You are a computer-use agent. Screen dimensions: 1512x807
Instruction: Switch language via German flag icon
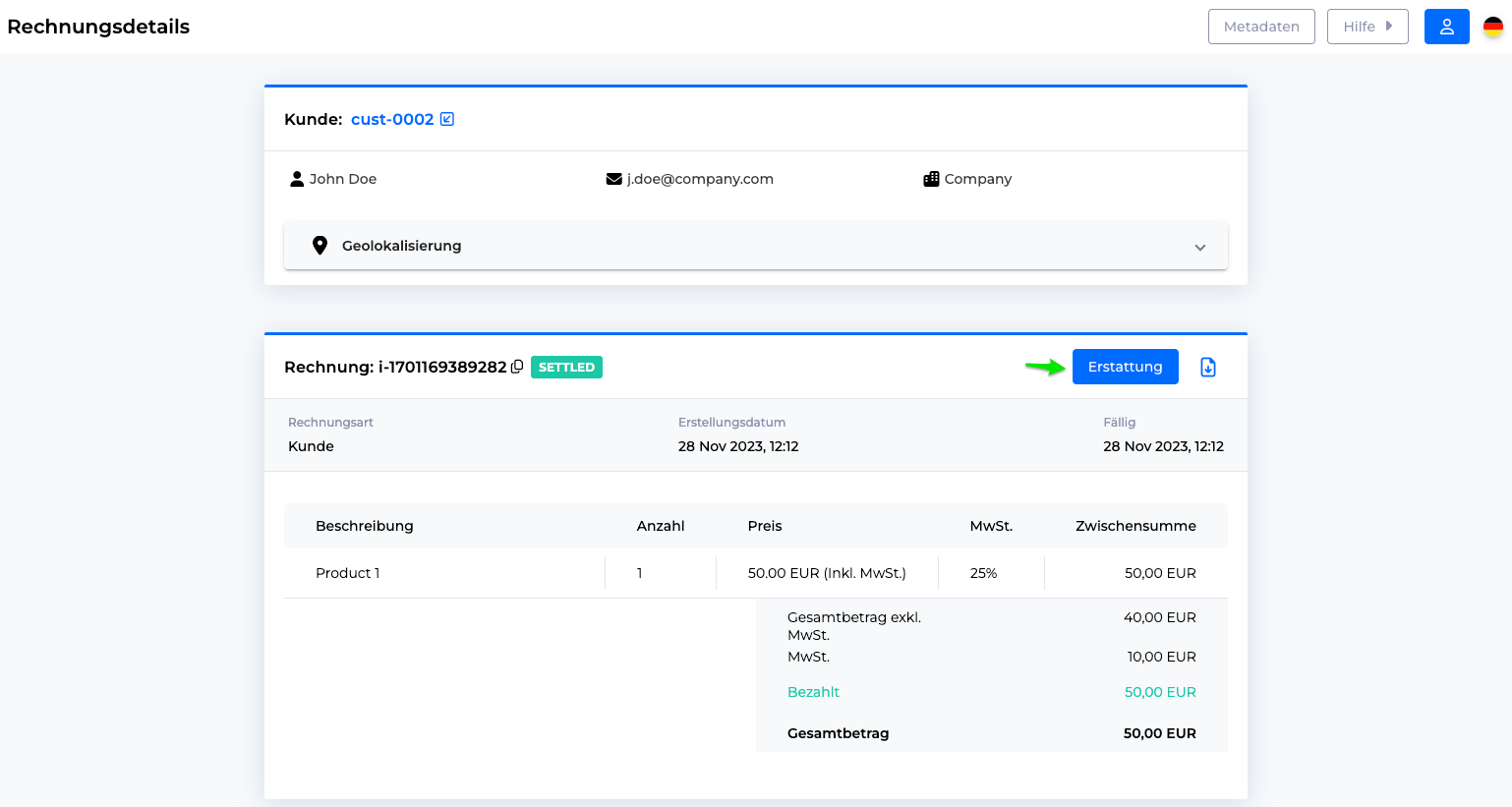pos(1493,27)
